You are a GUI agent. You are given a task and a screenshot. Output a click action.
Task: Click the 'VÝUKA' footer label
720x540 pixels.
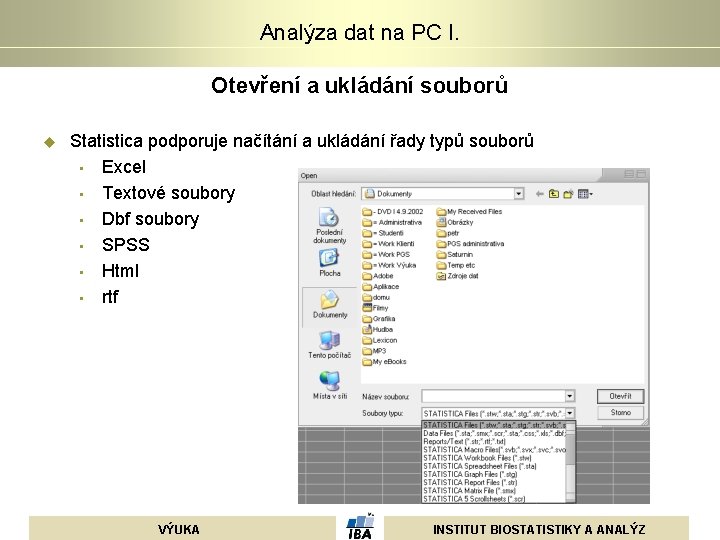click(179, 529)
